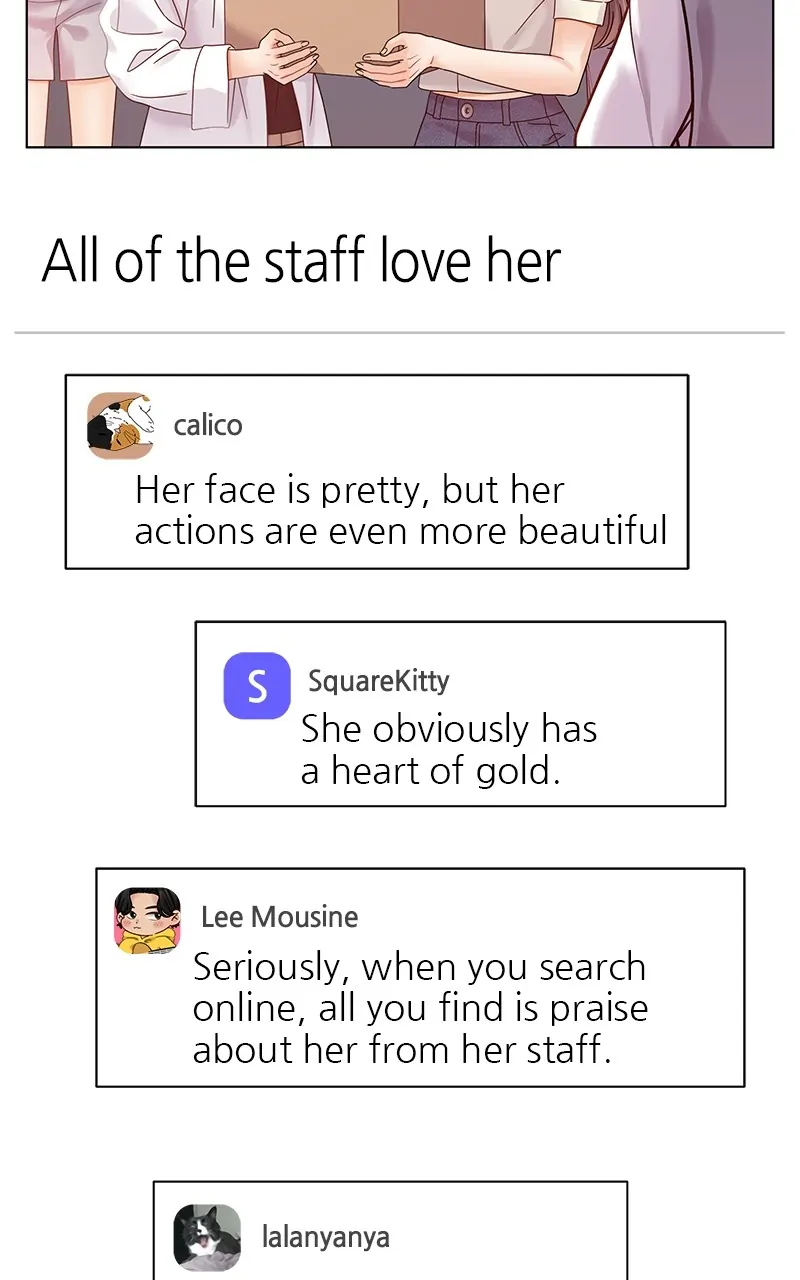800x1280 pixels.
Task: Click the cardboard box in the comic panel
Action: (330, 30)
